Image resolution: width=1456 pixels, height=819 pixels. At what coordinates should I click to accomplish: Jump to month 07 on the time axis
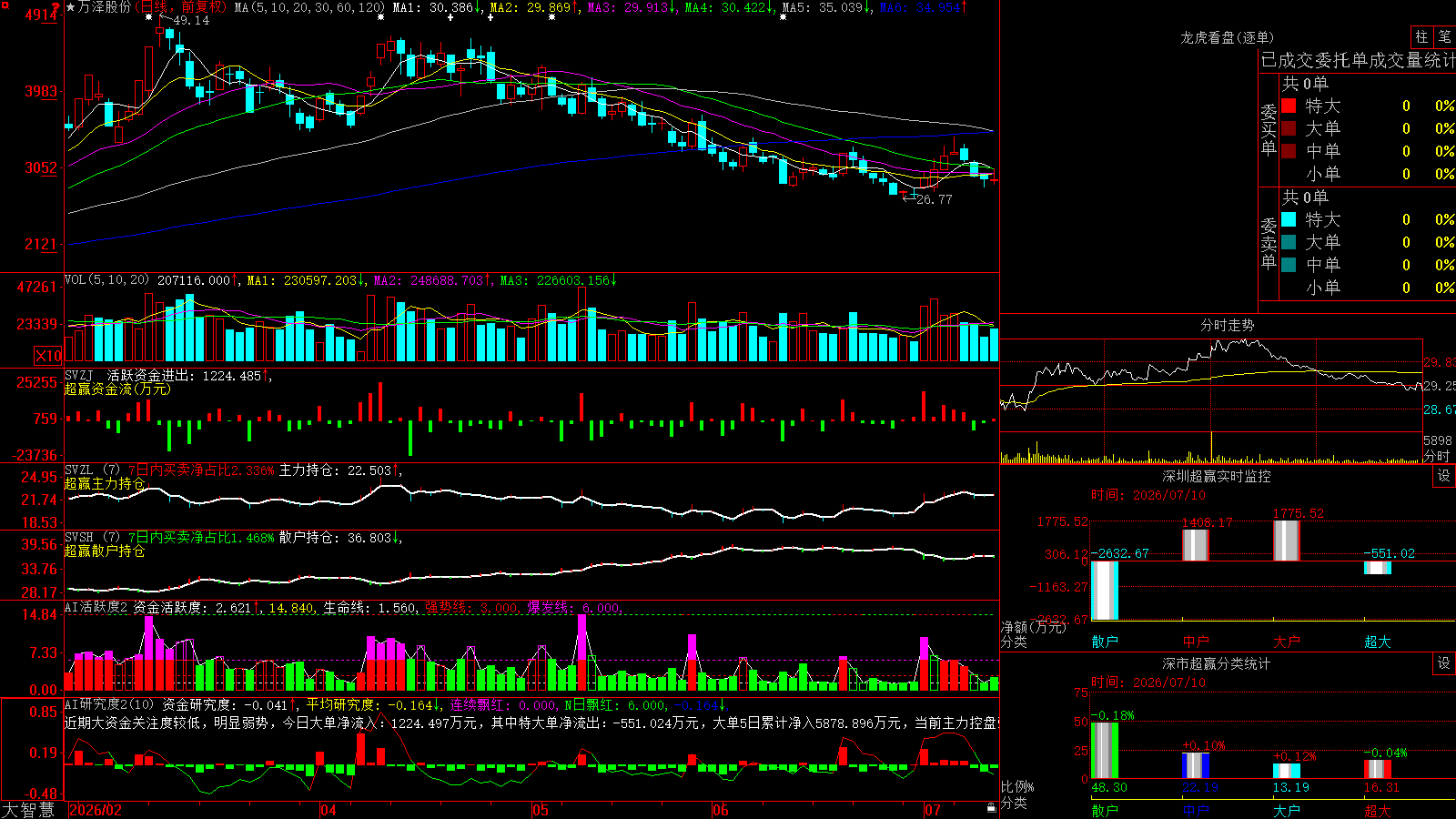pyautogui.click(x=933, y=810)
